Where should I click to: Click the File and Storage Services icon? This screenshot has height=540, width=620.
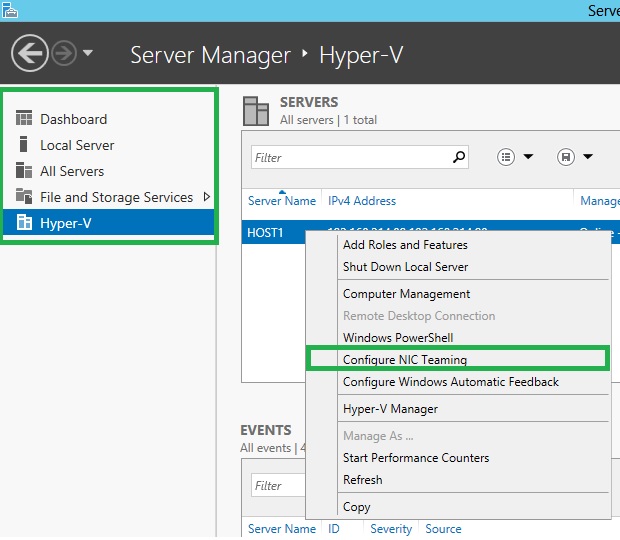click(x=24, y=196)
